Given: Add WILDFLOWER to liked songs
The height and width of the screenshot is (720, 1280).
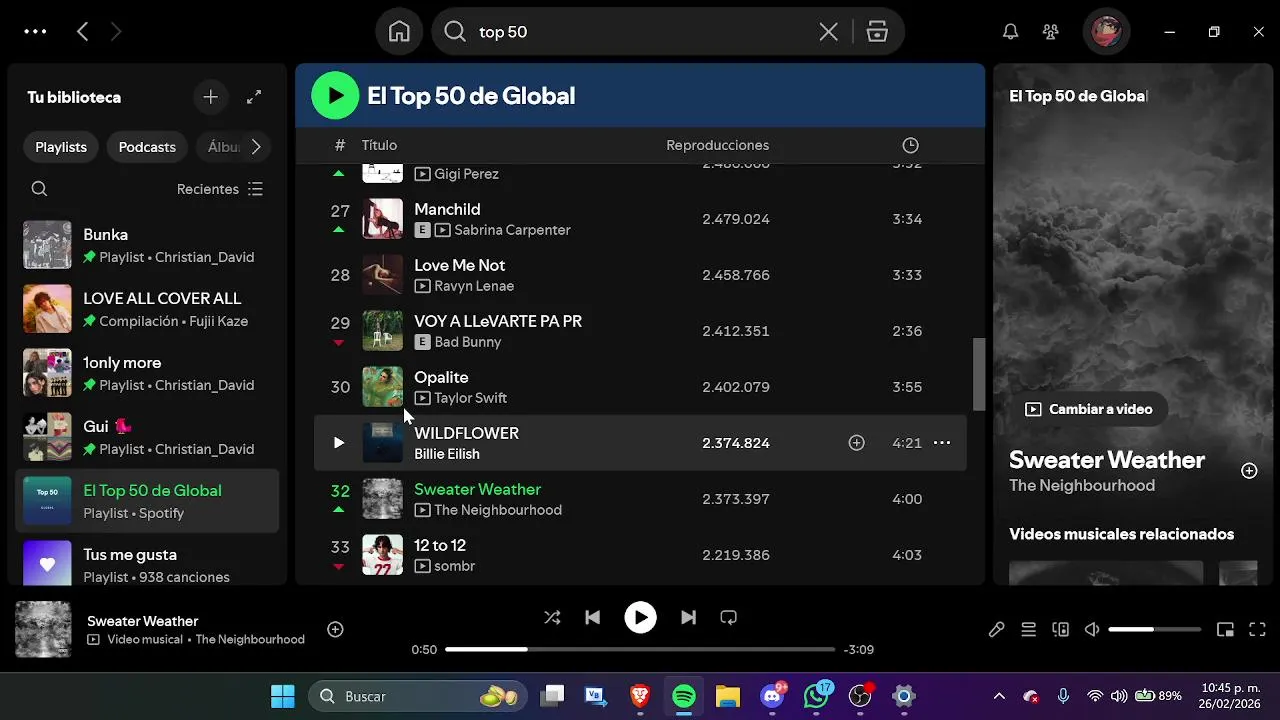Looking at the screenshot, I should 856,443.
